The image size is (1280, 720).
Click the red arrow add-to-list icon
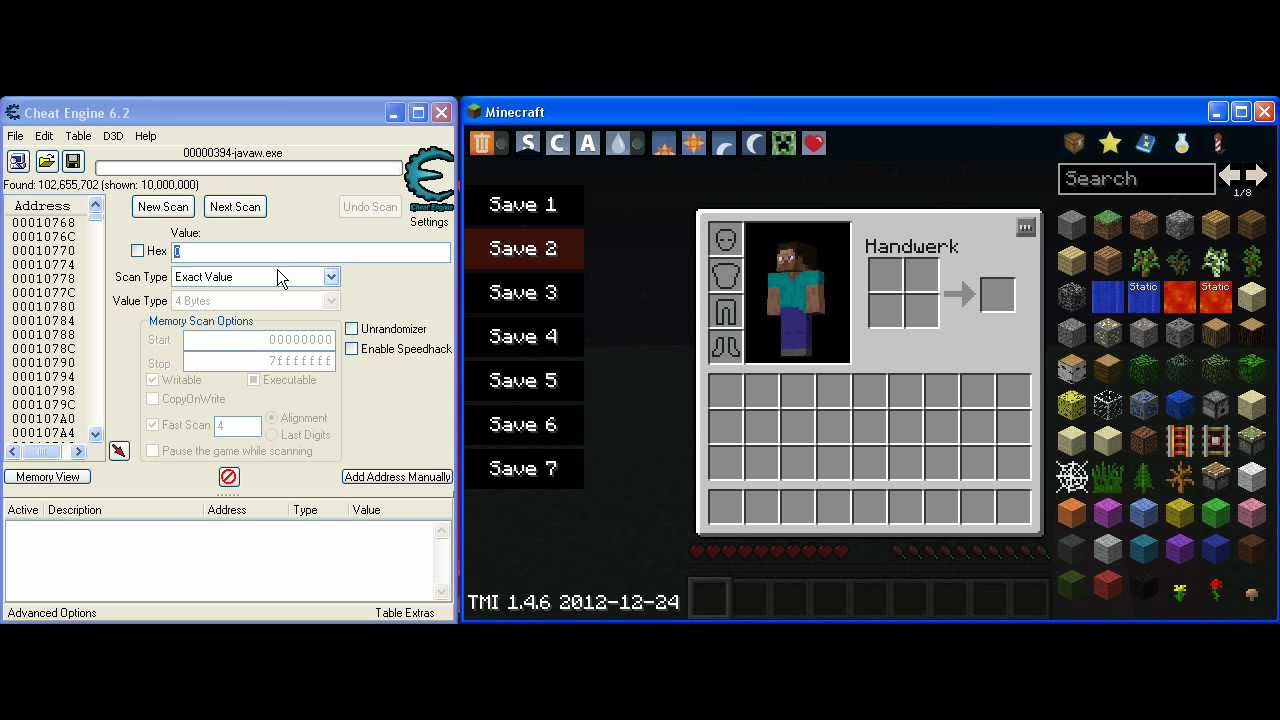(x=119, y=451)
